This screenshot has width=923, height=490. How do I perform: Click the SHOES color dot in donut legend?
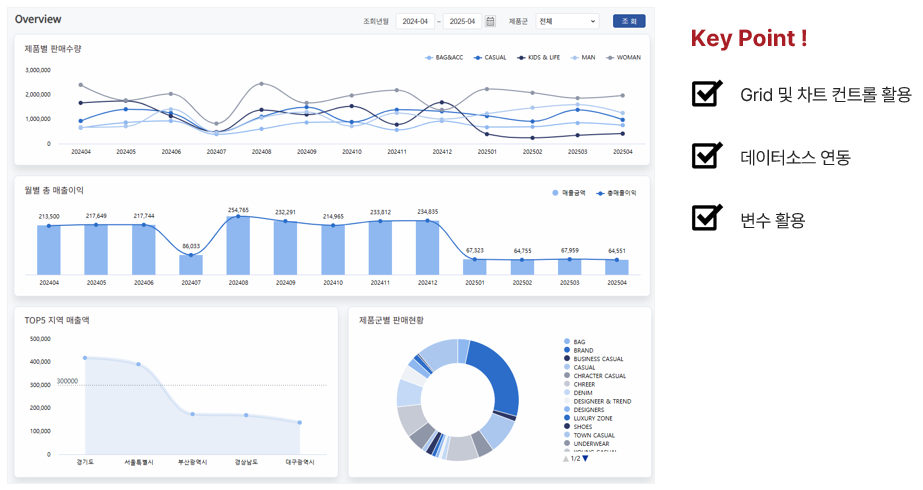click(x=567, y=426)
